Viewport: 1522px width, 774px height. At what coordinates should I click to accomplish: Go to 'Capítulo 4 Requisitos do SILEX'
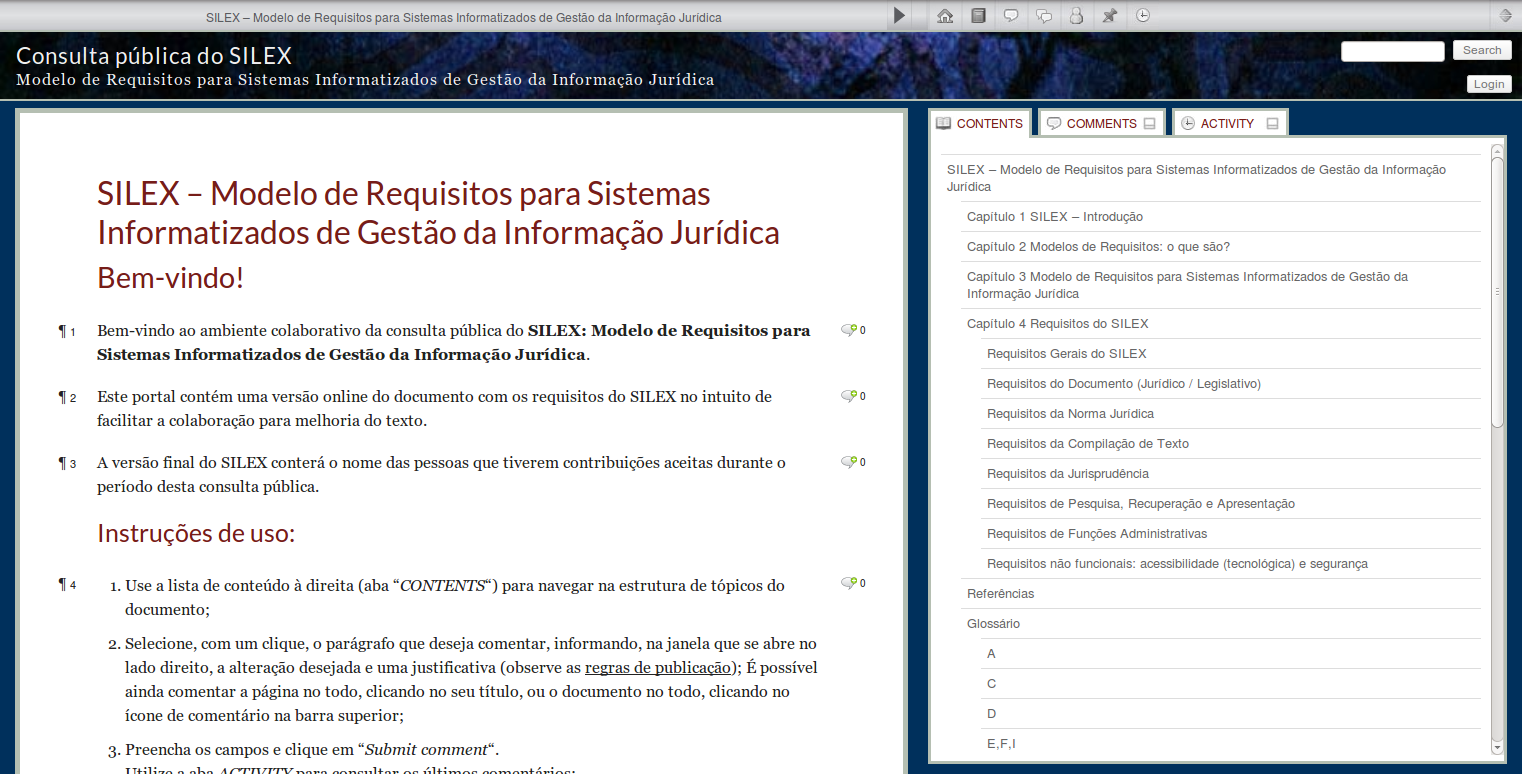click(1221, 324)
